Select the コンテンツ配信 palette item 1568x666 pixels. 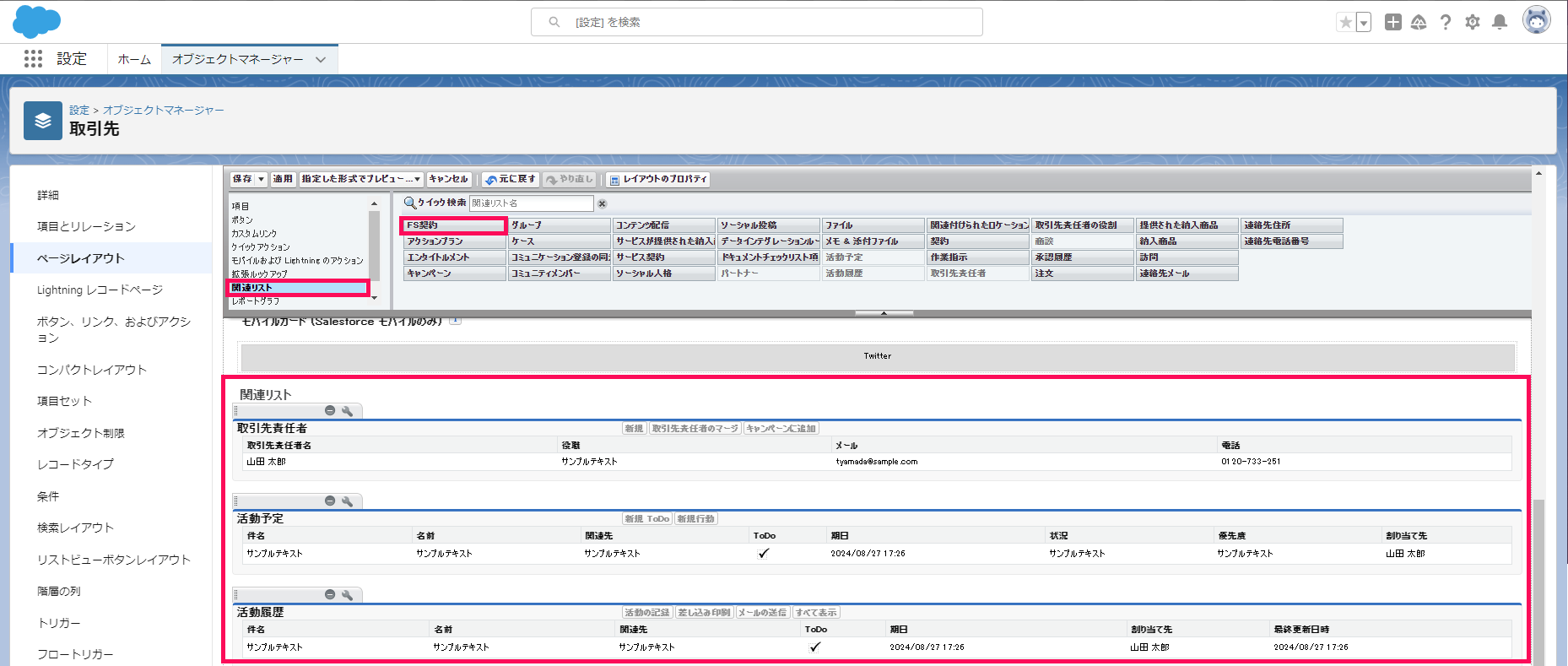tap(664, 225)
